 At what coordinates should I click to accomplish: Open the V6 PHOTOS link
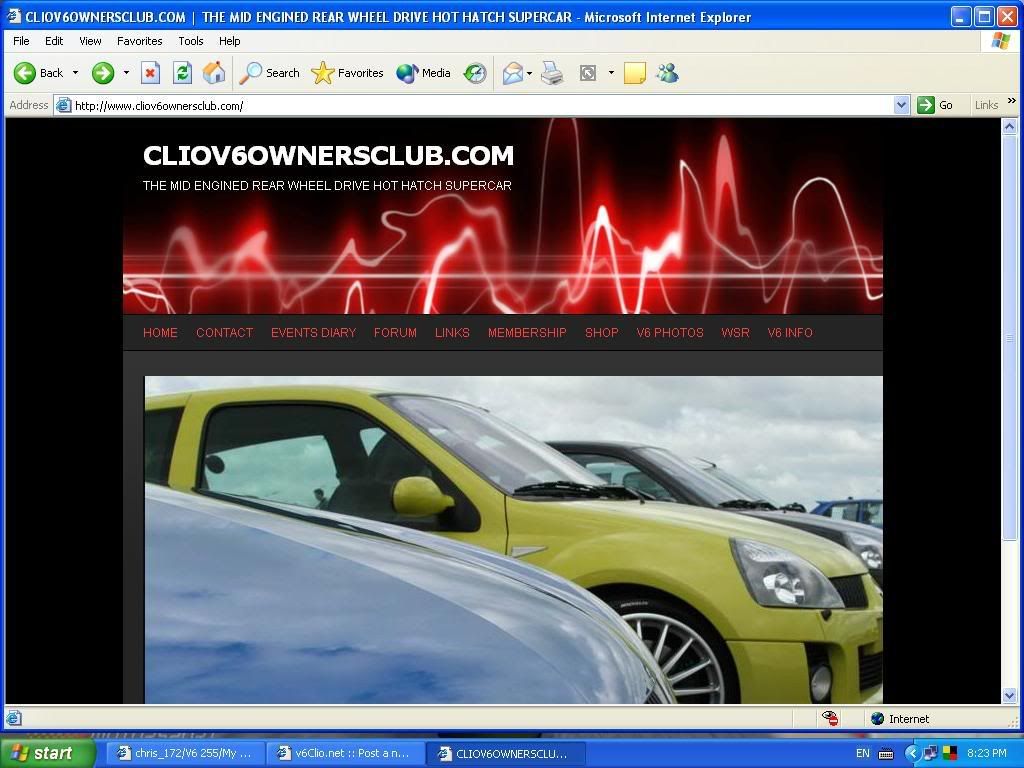point(670,332)
